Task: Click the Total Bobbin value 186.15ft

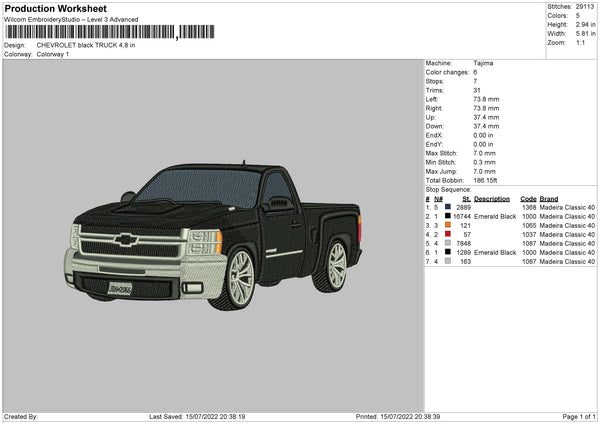Action: pyautogui.click(x=485, y=180)
